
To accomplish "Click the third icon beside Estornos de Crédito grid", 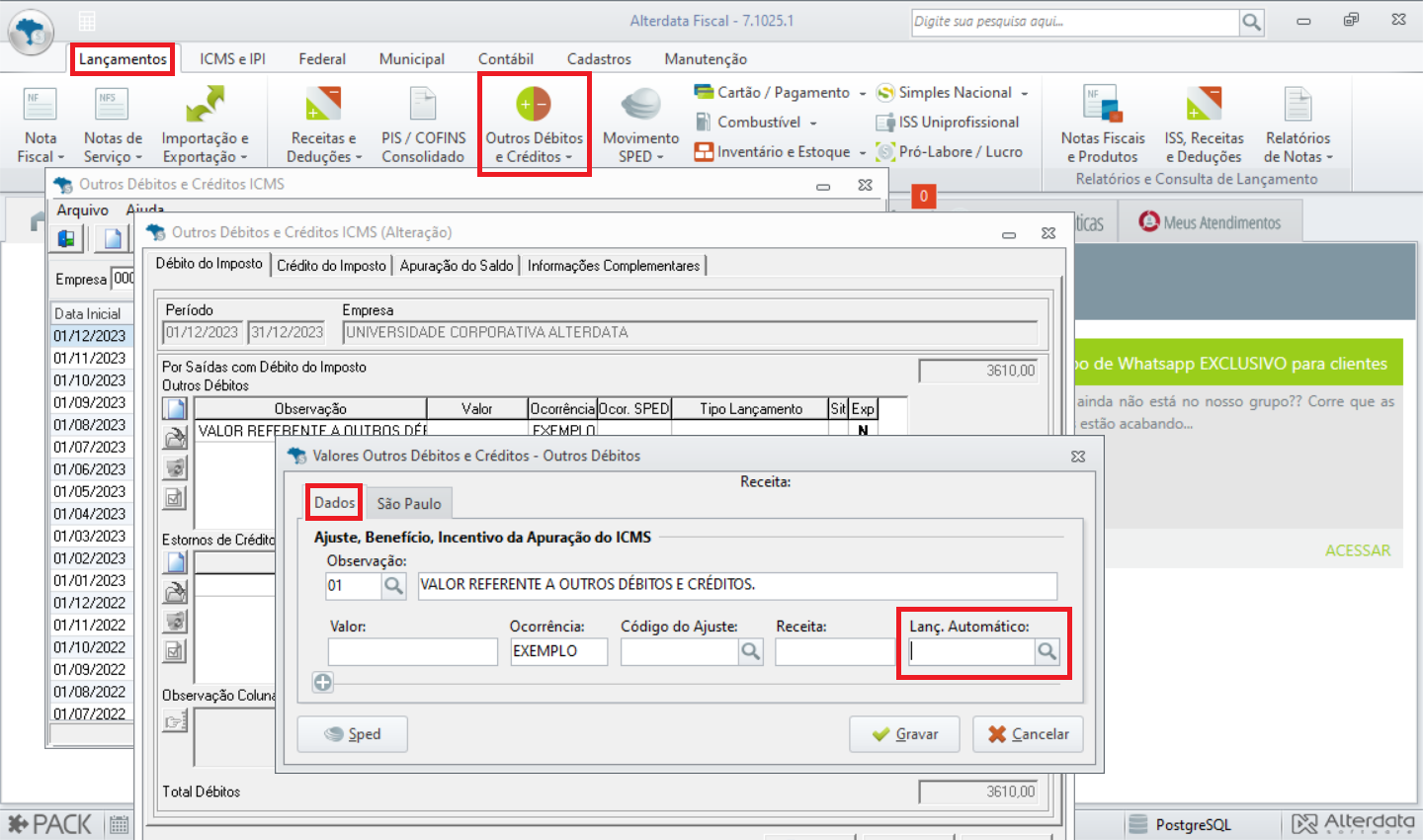I will tap(176, 622).
